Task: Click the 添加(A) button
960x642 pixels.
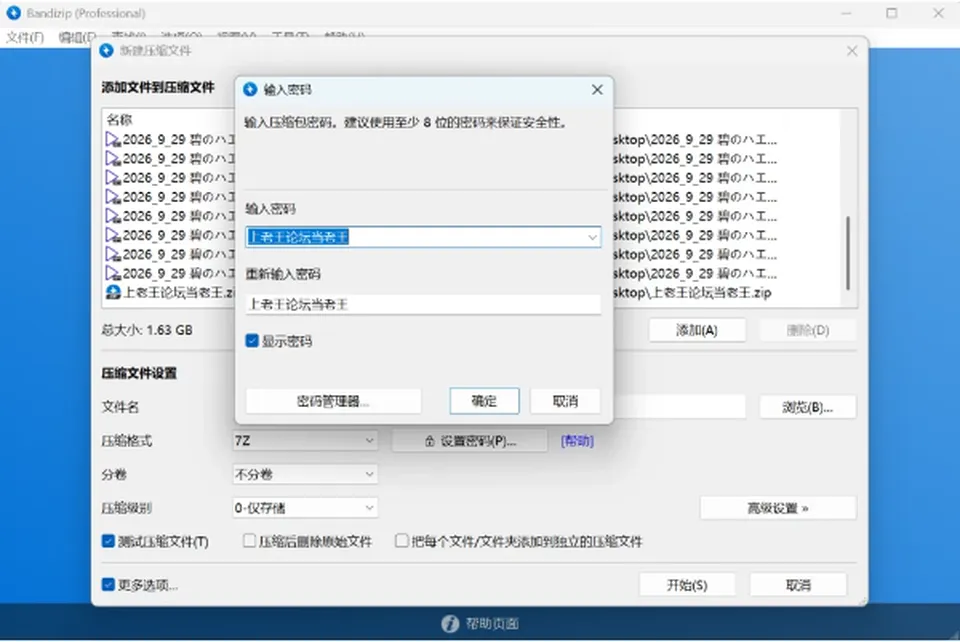Action: [x=697, y=330]
